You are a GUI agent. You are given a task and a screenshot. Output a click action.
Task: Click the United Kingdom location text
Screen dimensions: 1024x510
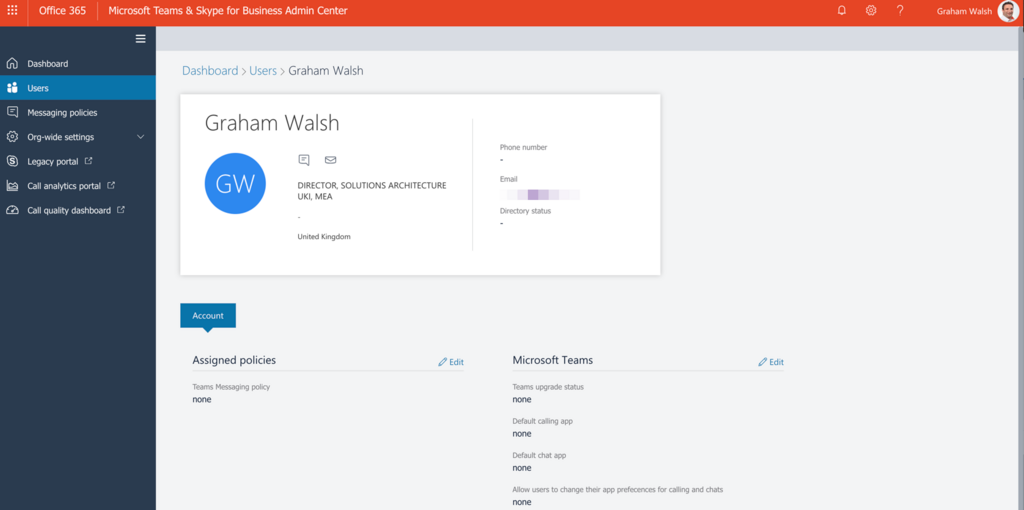[x=324, y=236]
